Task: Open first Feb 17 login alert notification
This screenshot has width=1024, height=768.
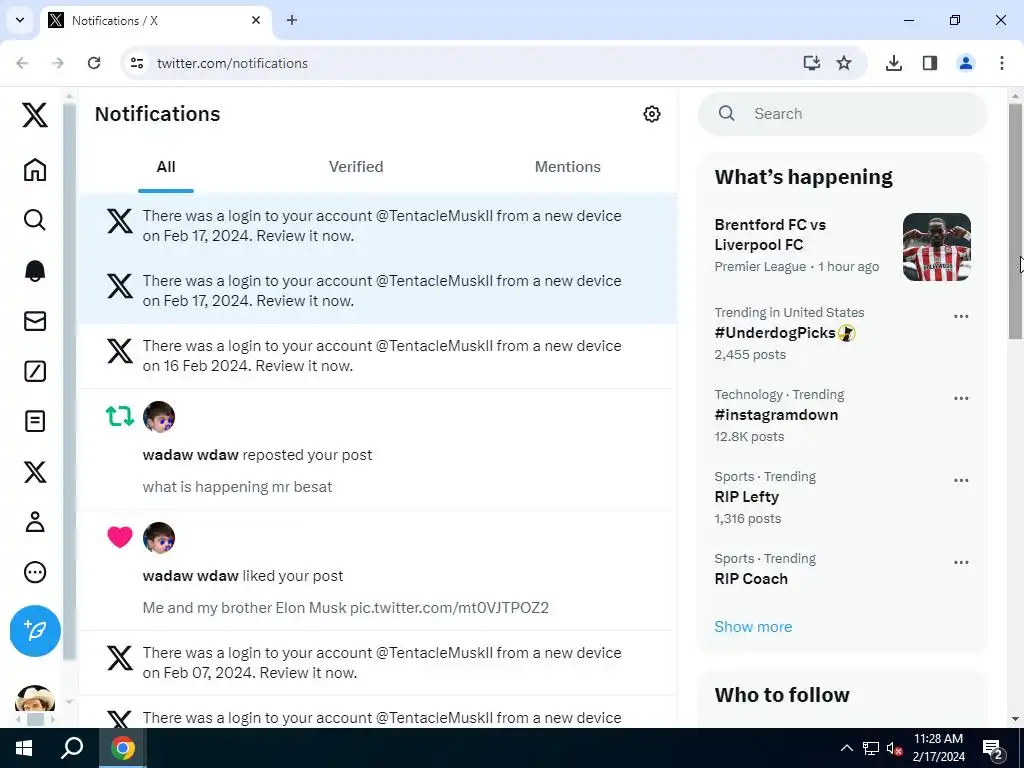Action: (377, 226)
